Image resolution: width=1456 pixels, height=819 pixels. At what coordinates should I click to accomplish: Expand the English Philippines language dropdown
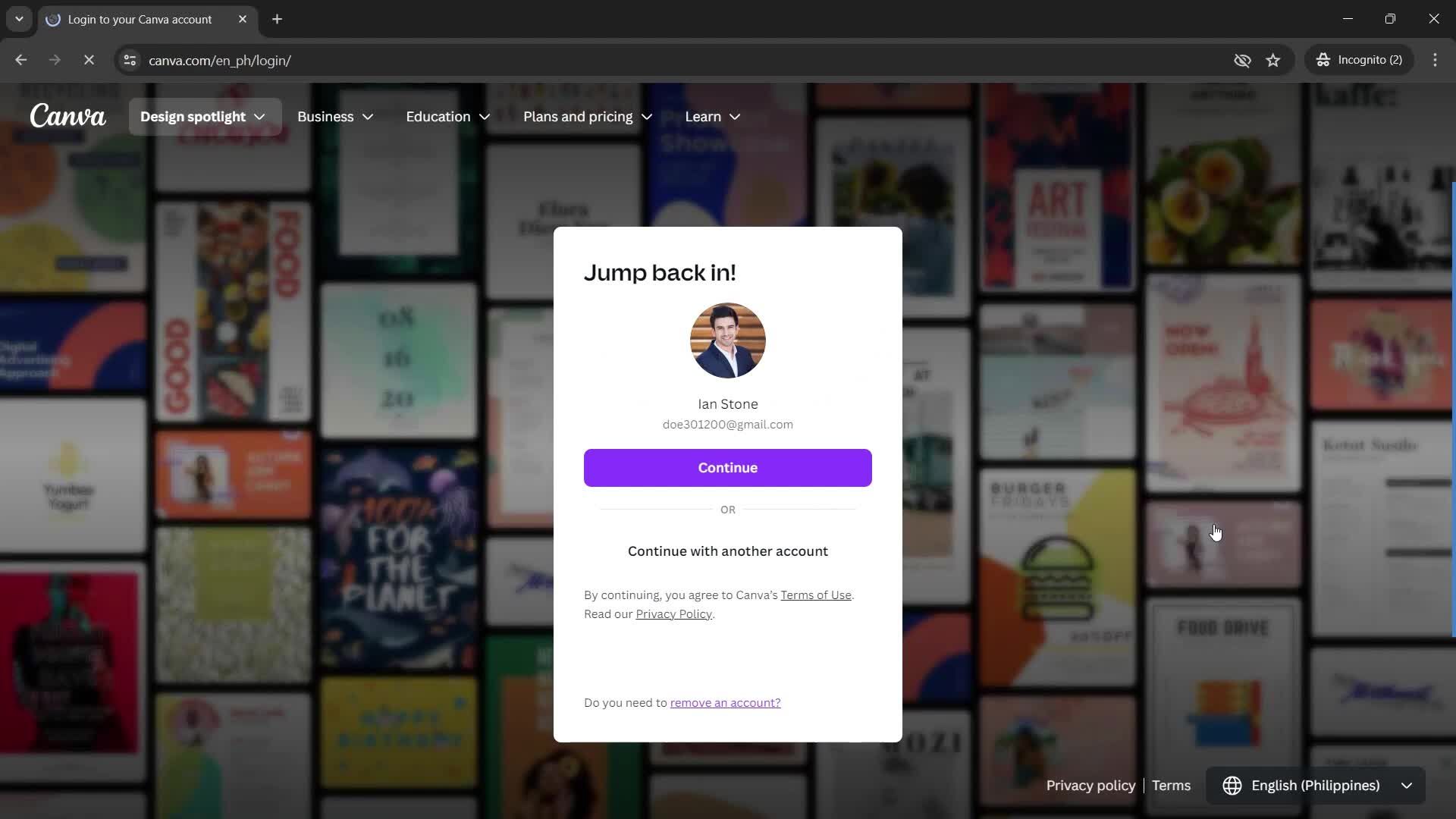(1316, 785)
